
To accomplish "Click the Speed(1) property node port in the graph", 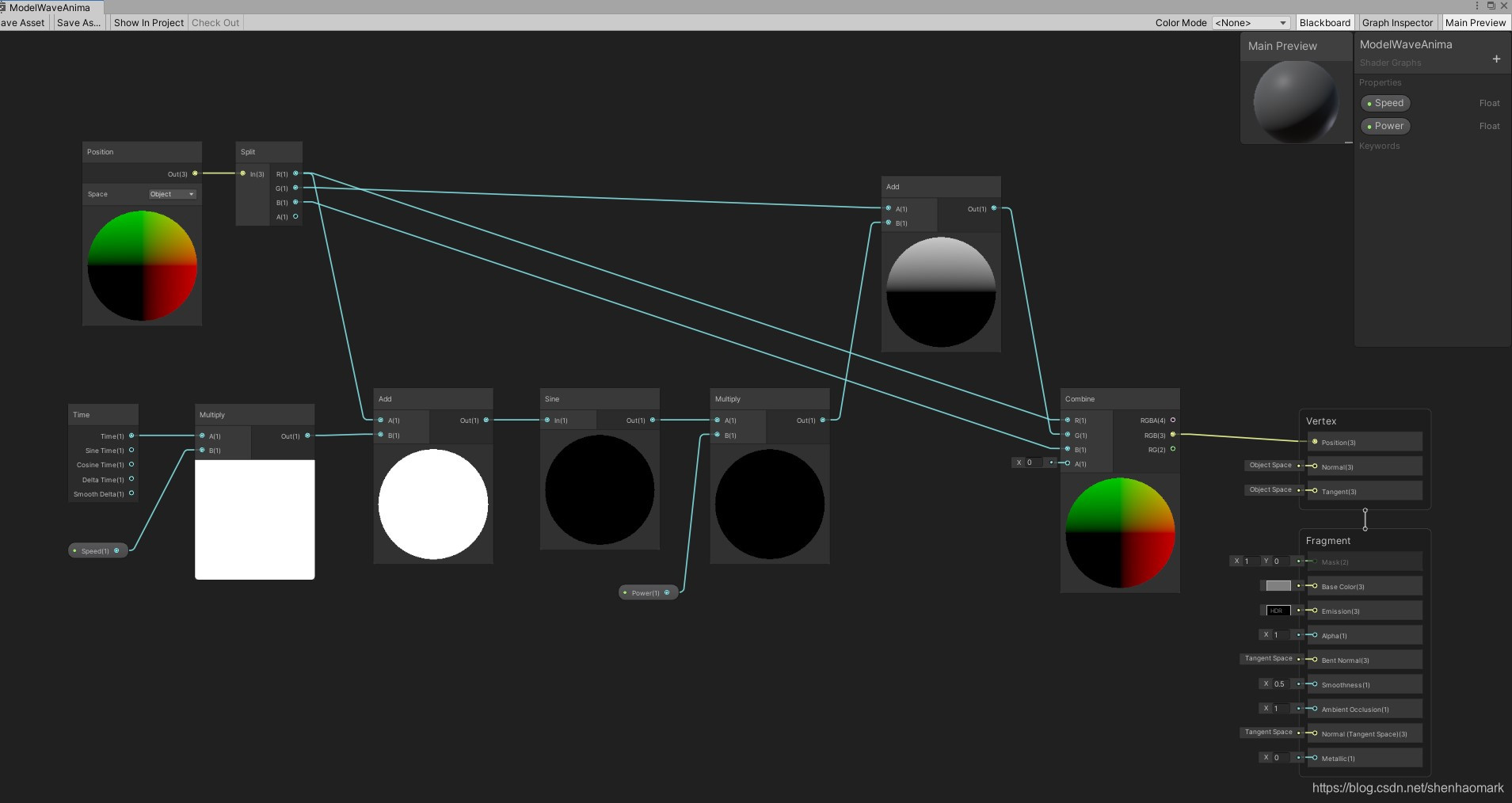I will (117, 550).
